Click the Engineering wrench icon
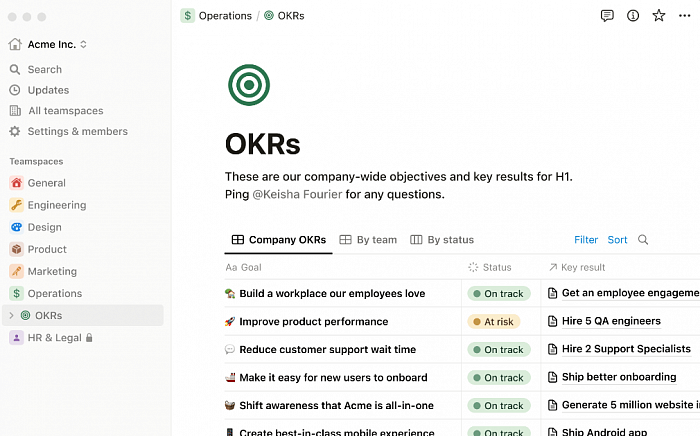700x436 pixels. [17, 205]
